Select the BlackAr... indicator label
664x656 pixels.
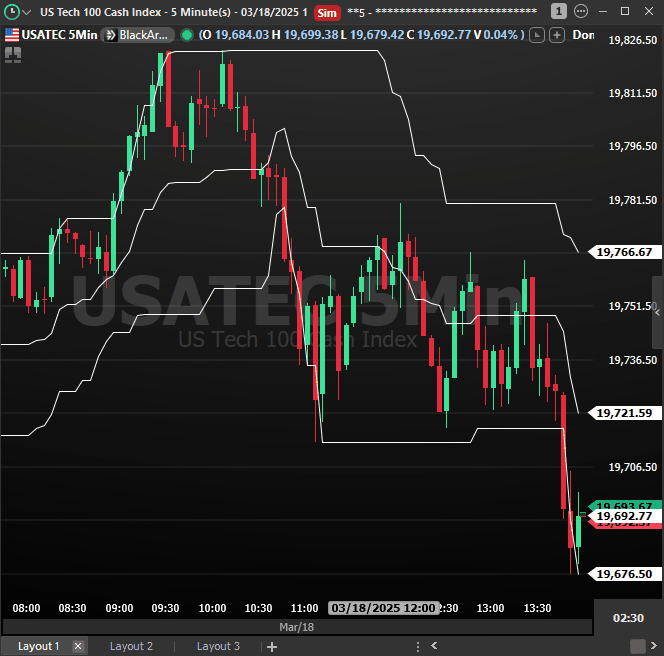click(145, 34)
